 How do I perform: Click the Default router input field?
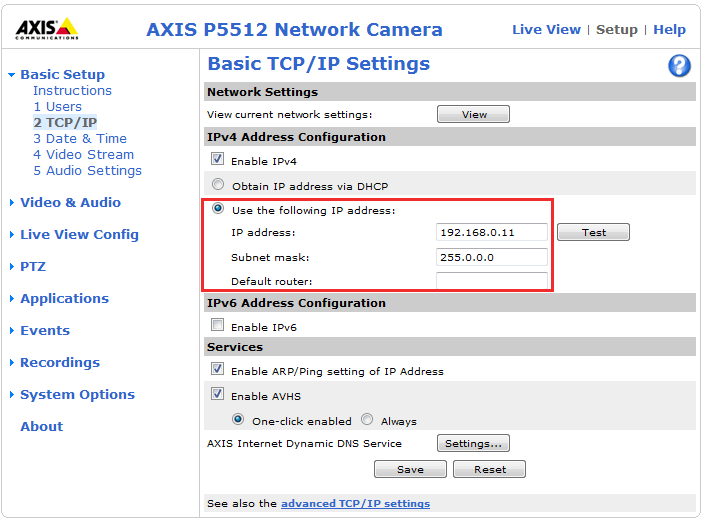point(492,281)
